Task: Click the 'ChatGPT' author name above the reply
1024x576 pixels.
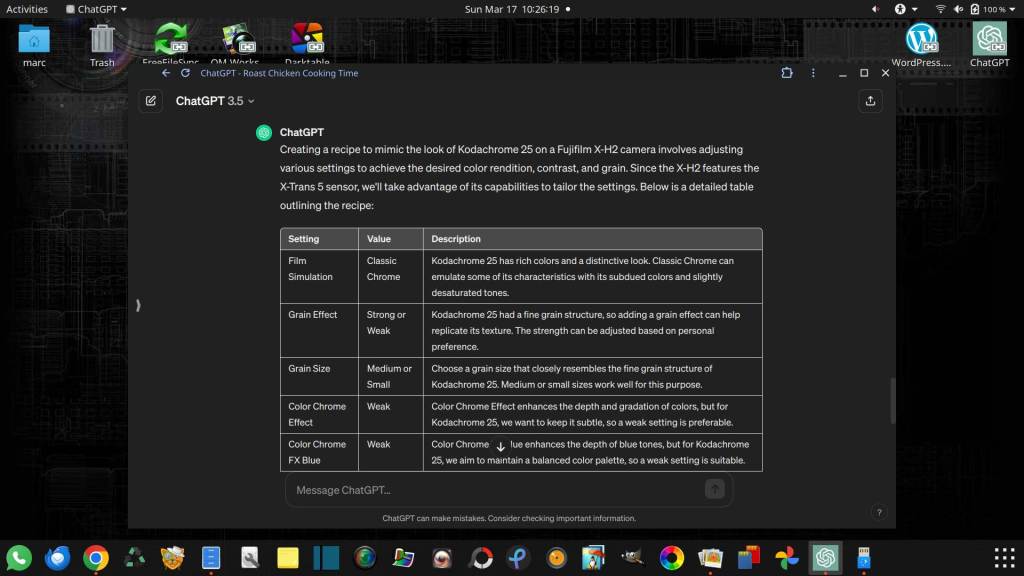Action: coord(302,132)
